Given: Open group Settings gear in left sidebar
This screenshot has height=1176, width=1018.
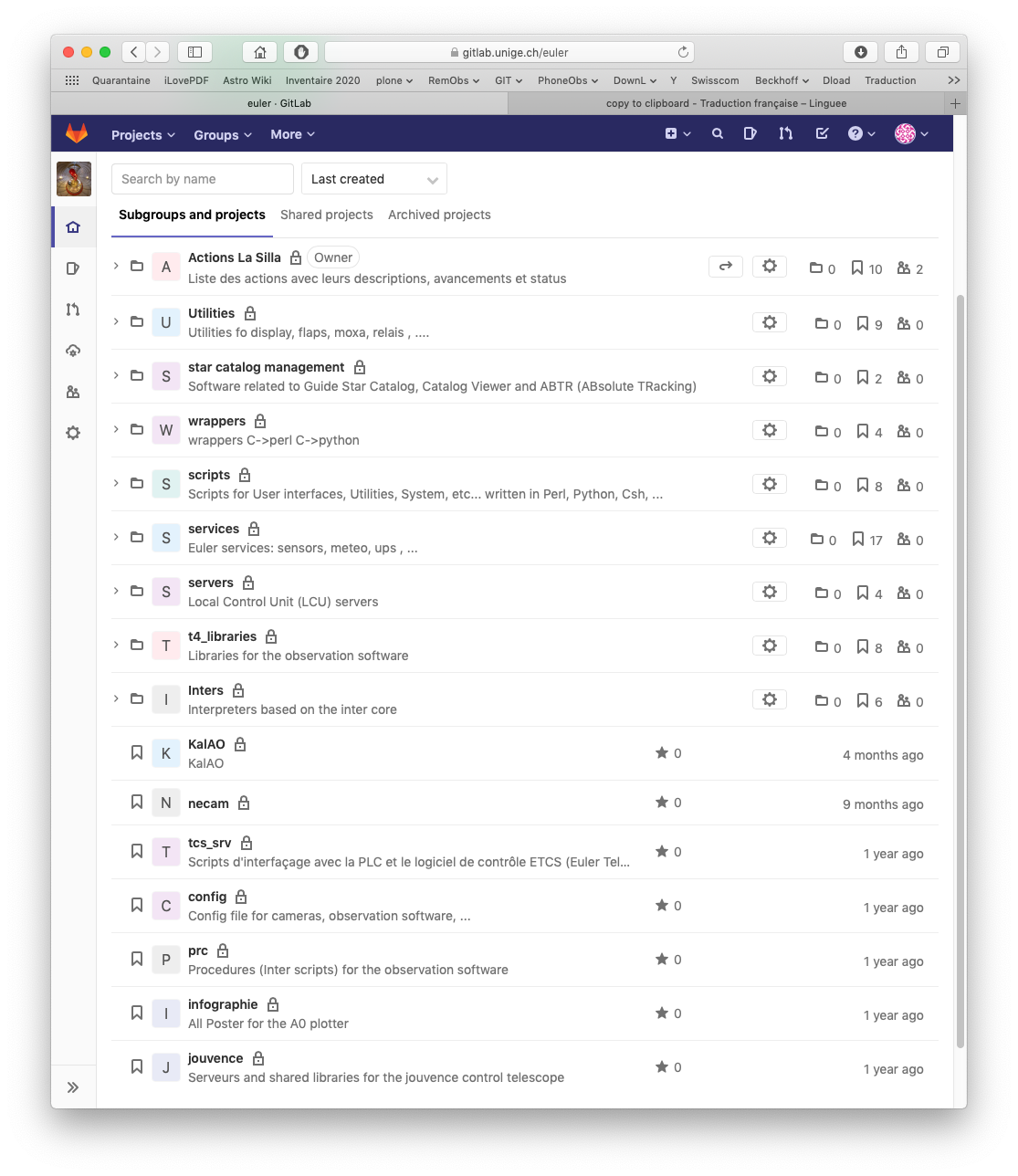Looking at the screenshot, I should [73, 433].
